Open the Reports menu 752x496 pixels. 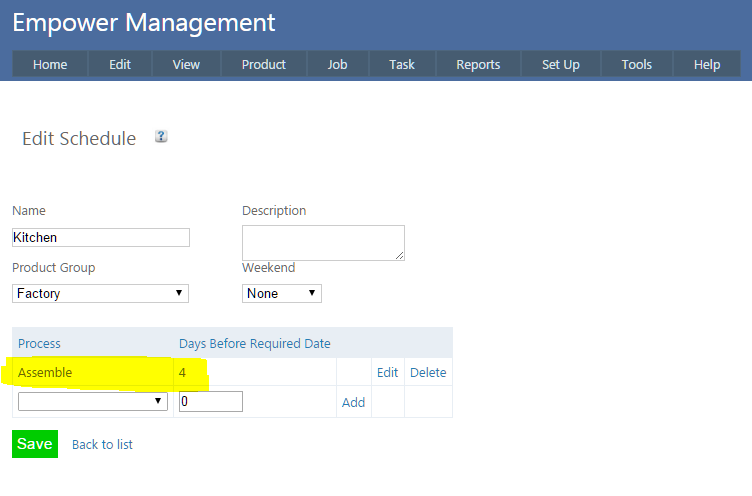[478, 64]
